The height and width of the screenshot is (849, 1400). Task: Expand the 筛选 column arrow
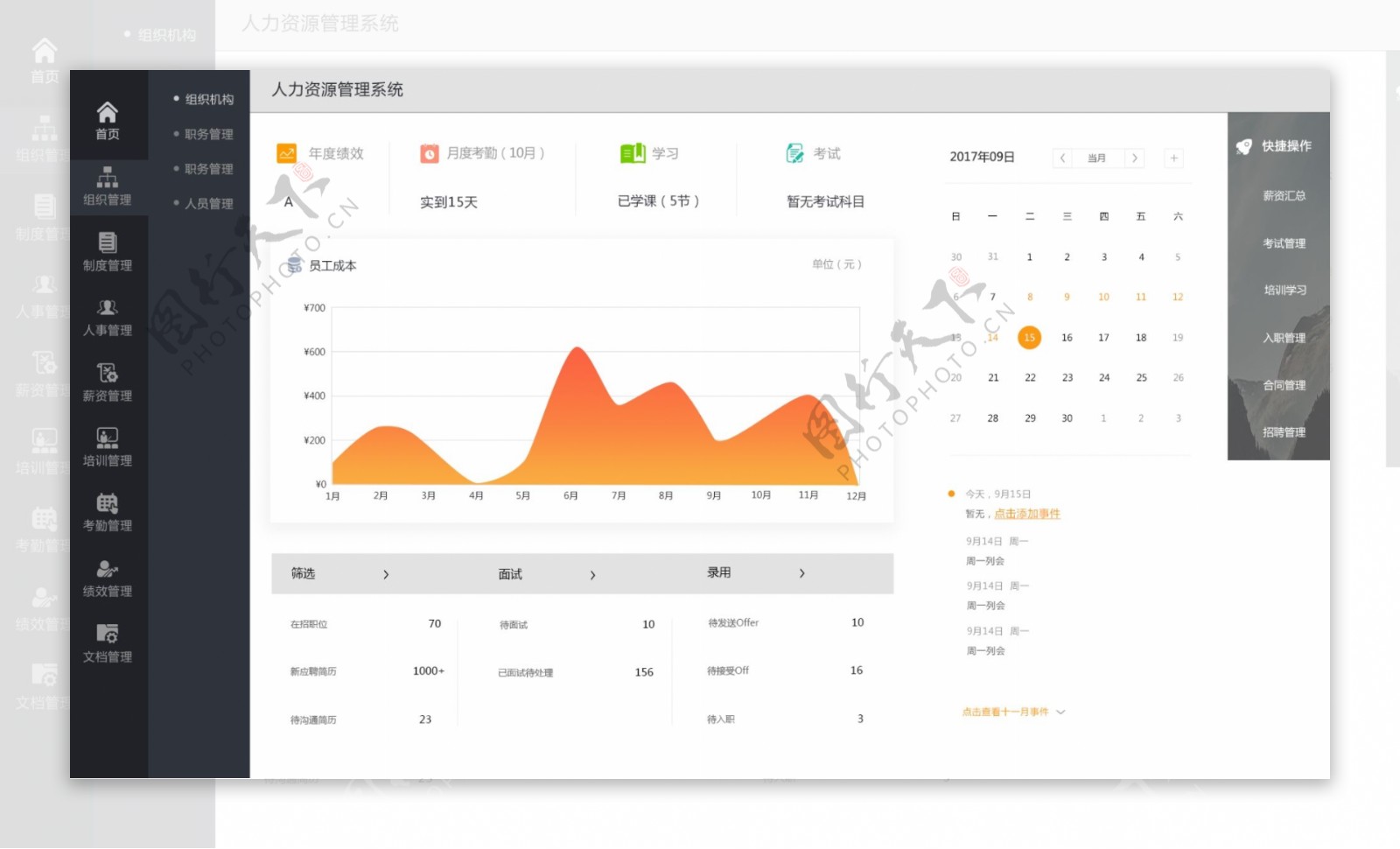386,574
